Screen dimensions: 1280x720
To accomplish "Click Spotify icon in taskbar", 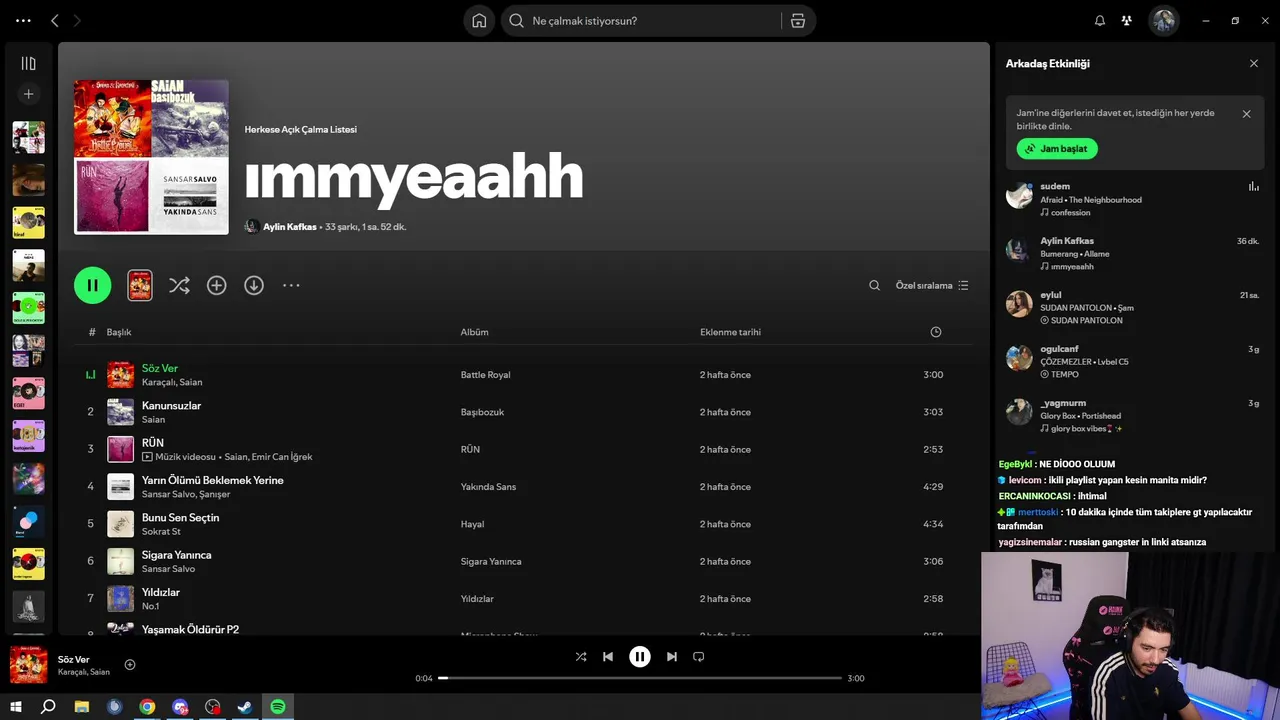I will click(278, 707).
